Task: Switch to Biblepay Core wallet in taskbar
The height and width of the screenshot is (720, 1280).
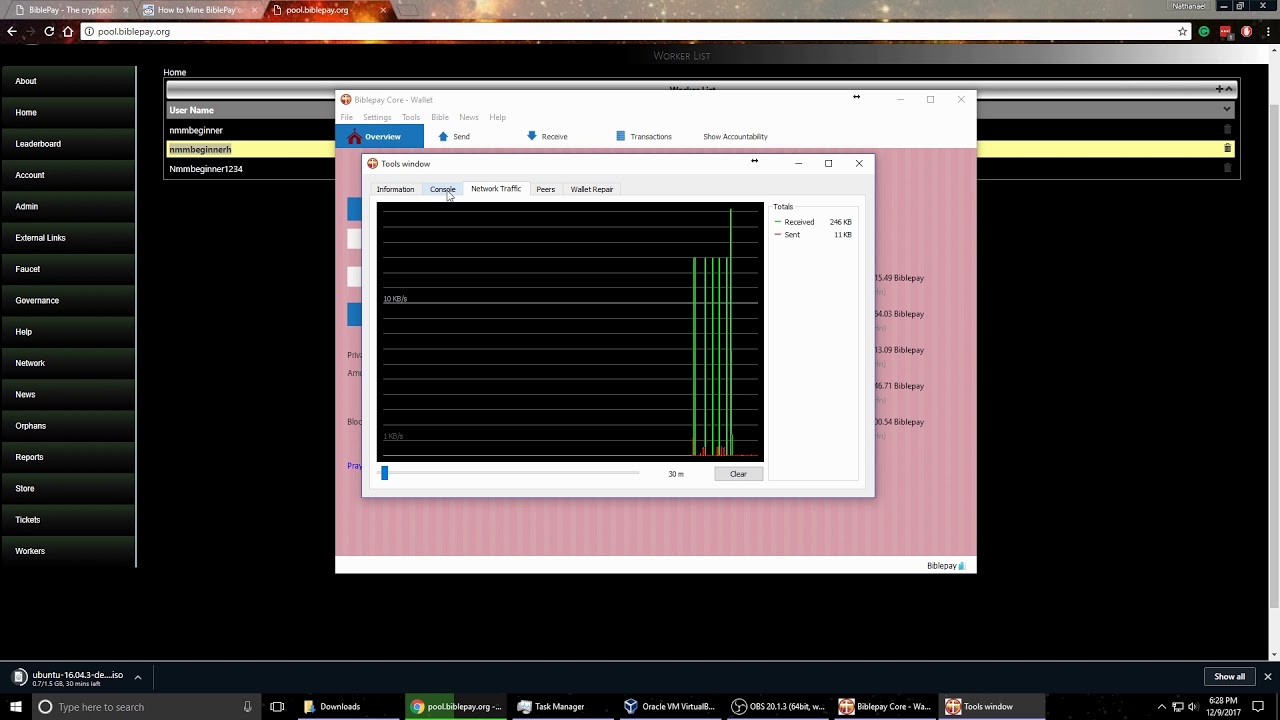Action: tap(885, 707)
